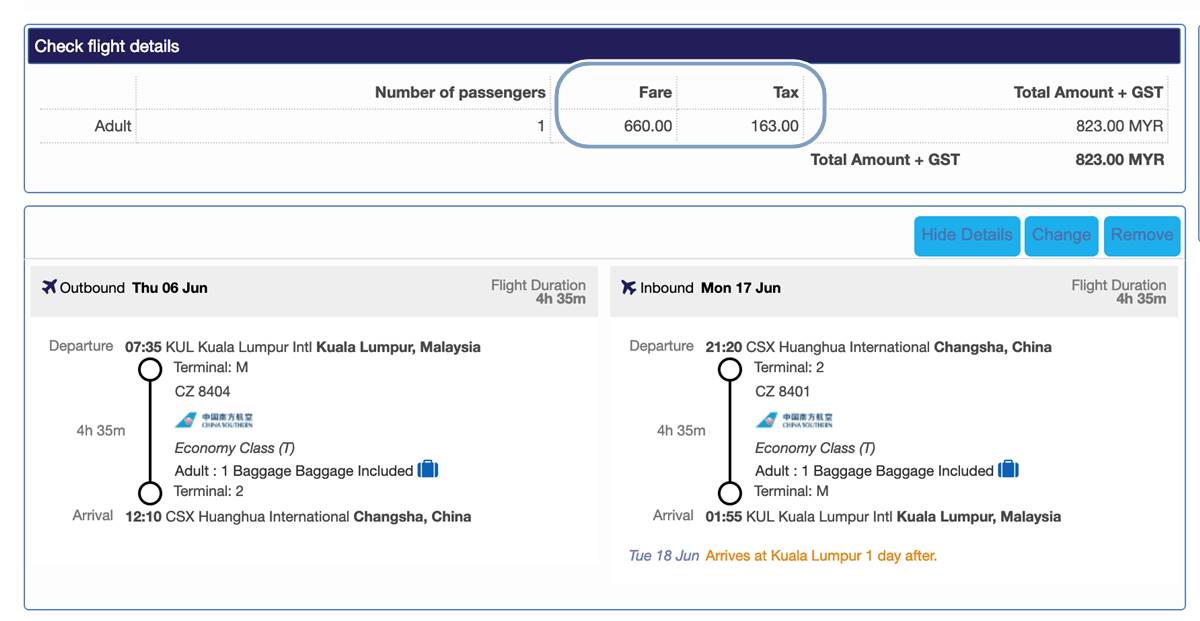Click inbound arrival circle marker
The width and height of the screenshot is (1200, 621).
pyautogui.click(x=730, y=493)
